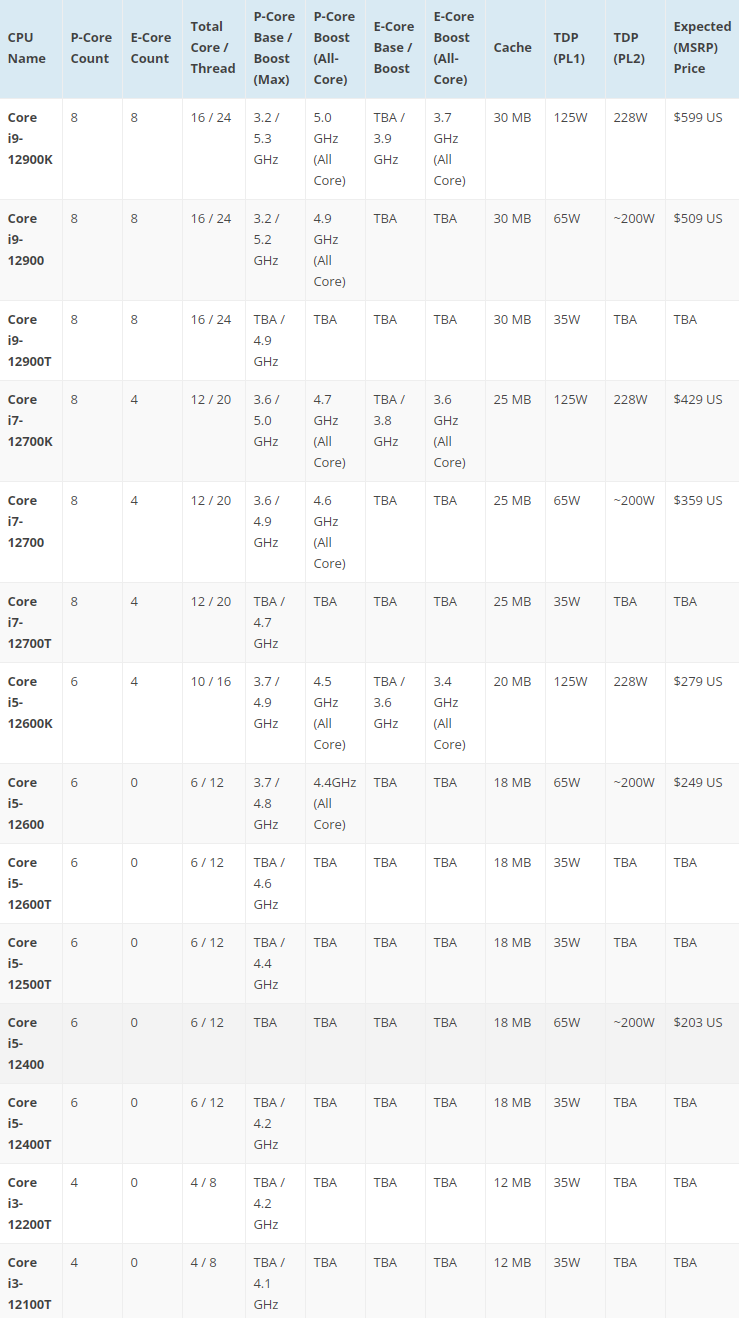Select the Core i7-12700K name cell
The width and height of the screenshot is (741, 1318).
pos(30,420)
